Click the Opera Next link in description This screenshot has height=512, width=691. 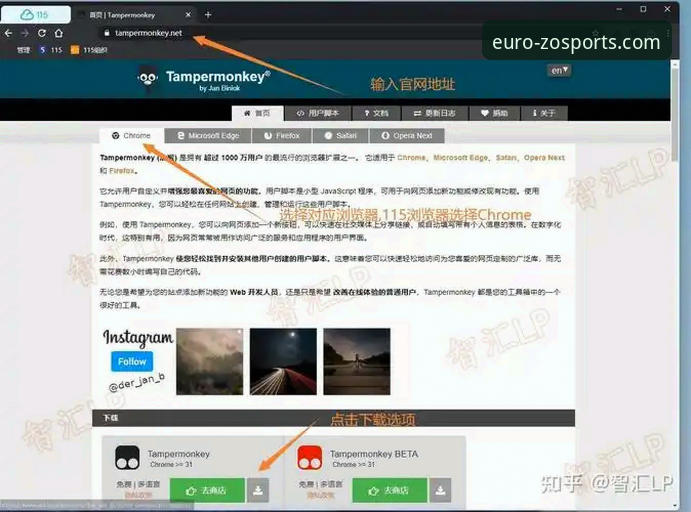(x=544, y=158)
